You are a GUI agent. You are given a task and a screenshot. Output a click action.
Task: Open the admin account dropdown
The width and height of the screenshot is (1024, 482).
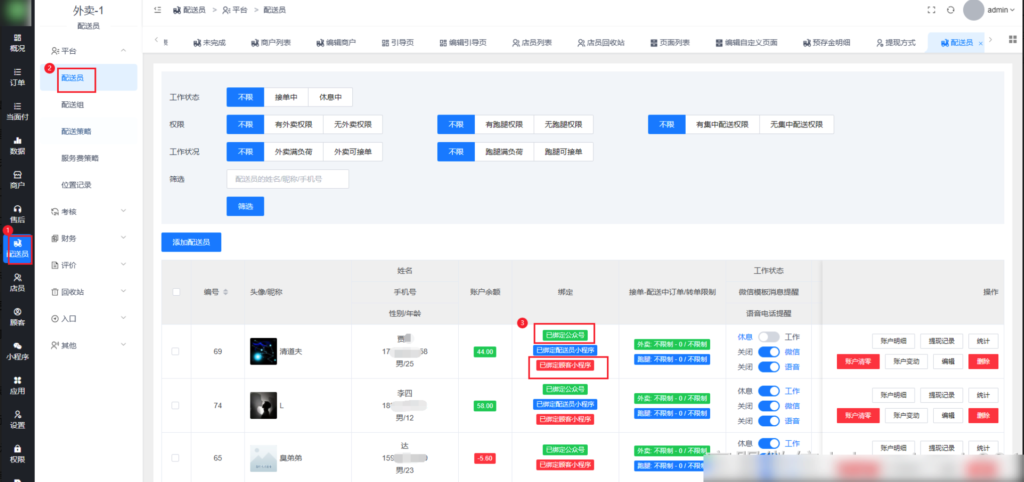[x=1002, y=10]
